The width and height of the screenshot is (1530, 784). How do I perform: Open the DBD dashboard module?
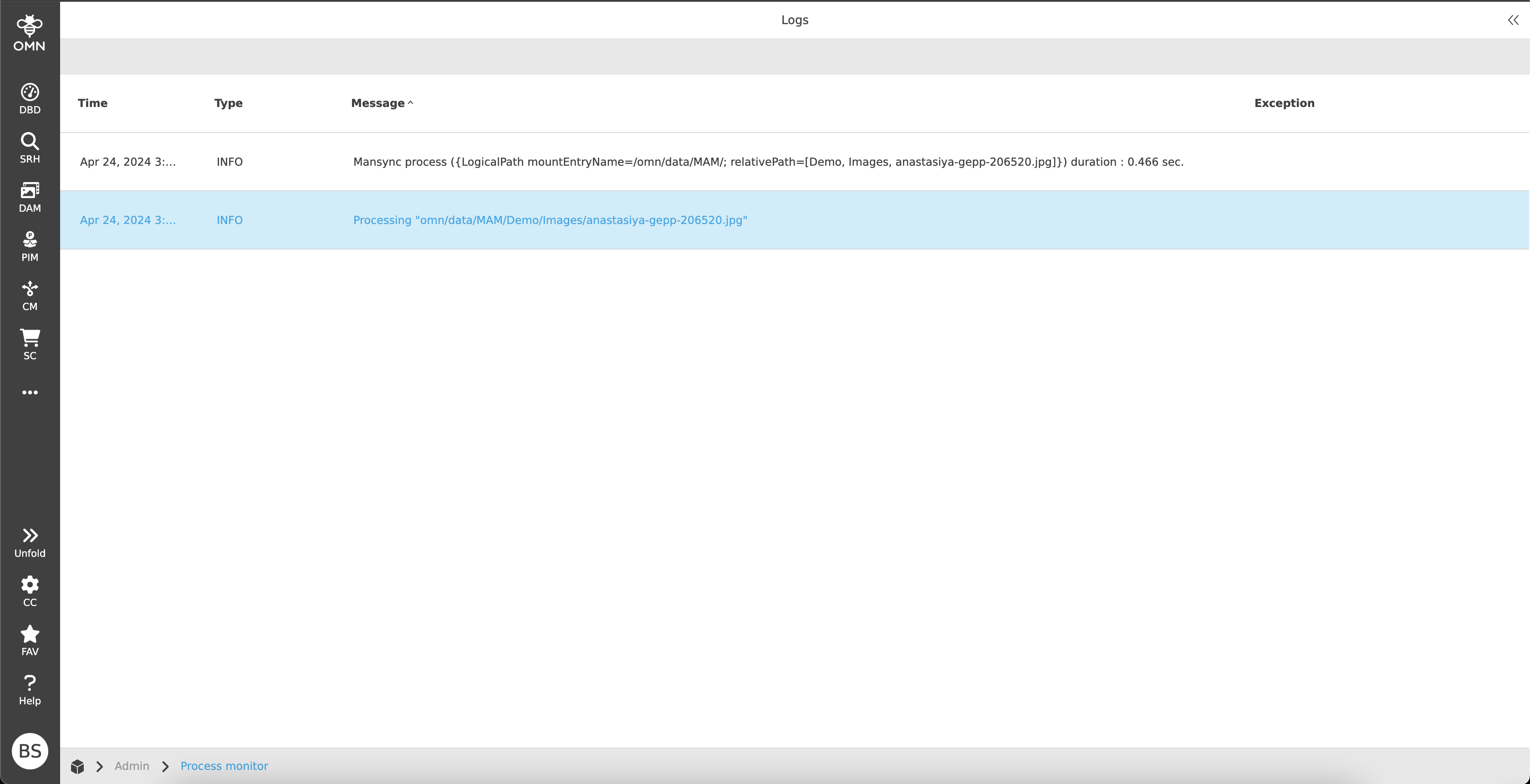point(30,97)
